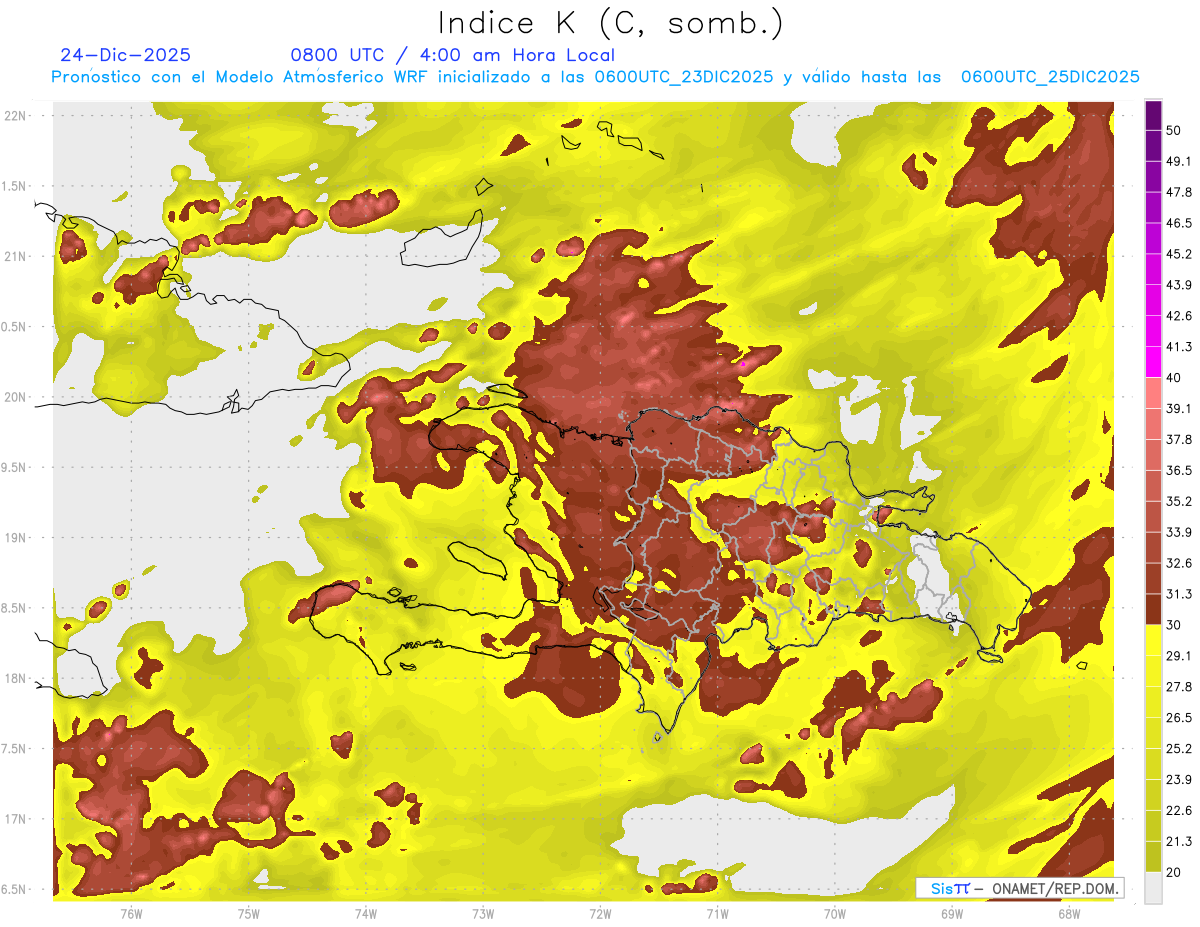The width and height of the screenshot is (1200, 927).
Task: Click the color bar label "26.5"
Action: click(x=1179, y=718)
